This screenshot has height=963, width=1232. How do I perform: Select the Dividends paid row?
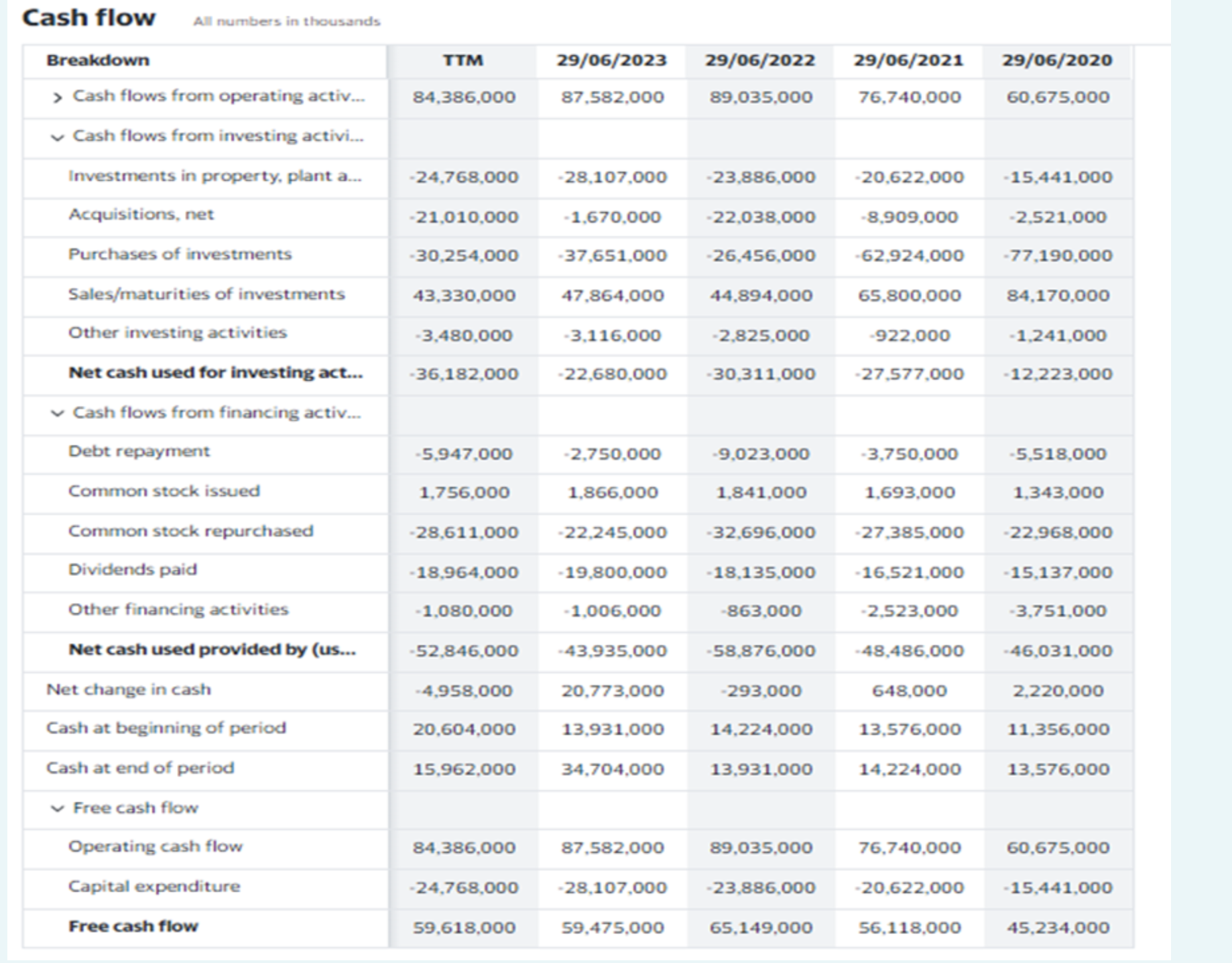pos(132,569)
